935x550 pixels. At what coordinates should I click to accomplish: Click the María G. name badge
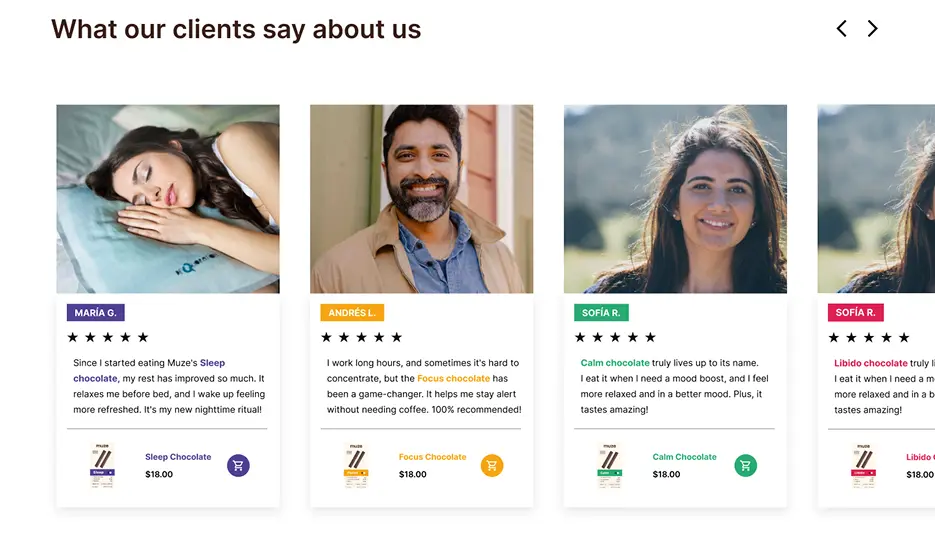(95, 313)
